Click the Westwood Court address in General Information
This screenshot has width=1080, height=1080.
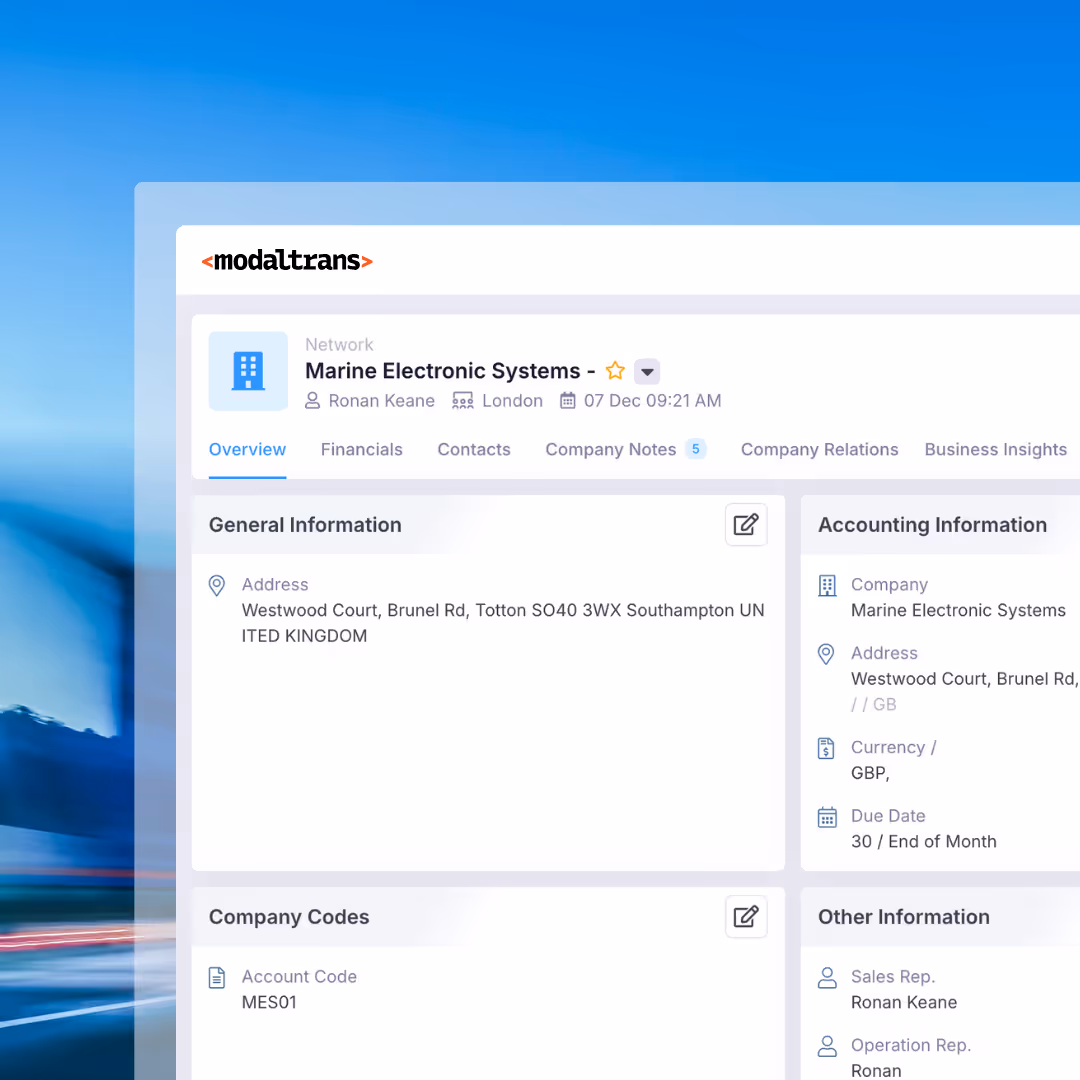tap(503, 623)
